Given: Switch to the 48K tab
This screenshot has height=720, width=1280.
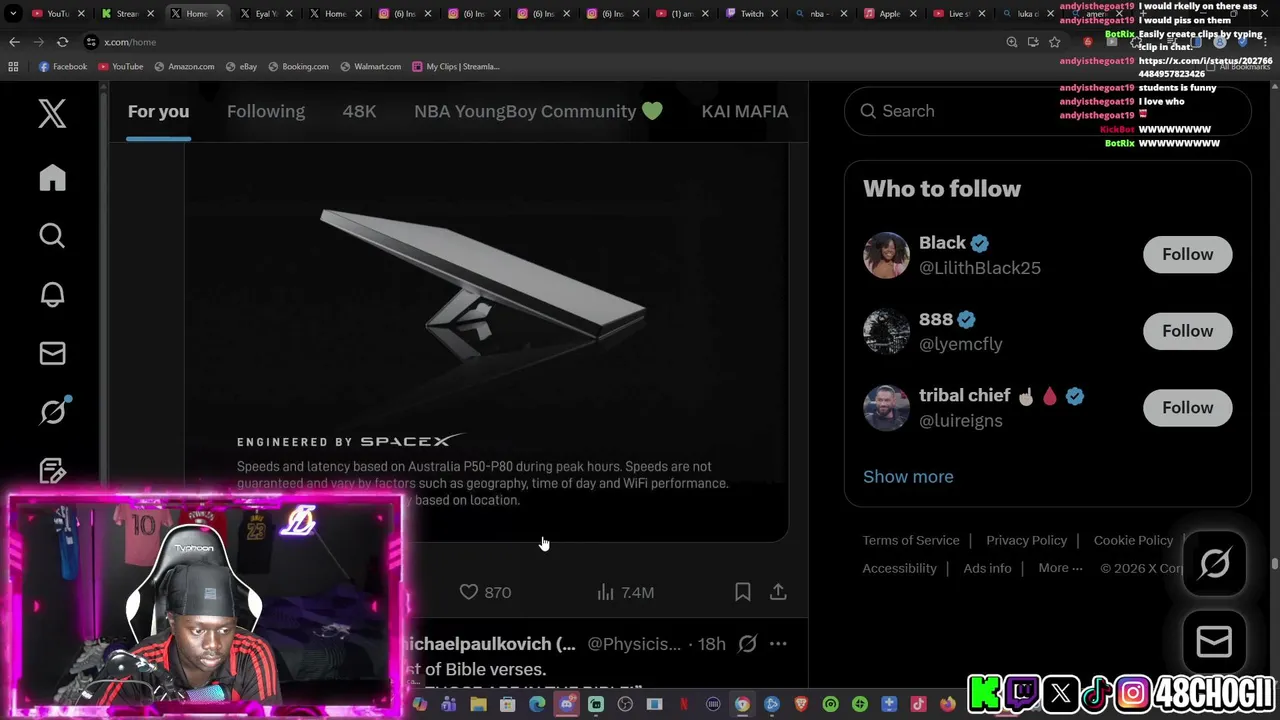Looking at the screenshot, I should [x=359, y=111].
